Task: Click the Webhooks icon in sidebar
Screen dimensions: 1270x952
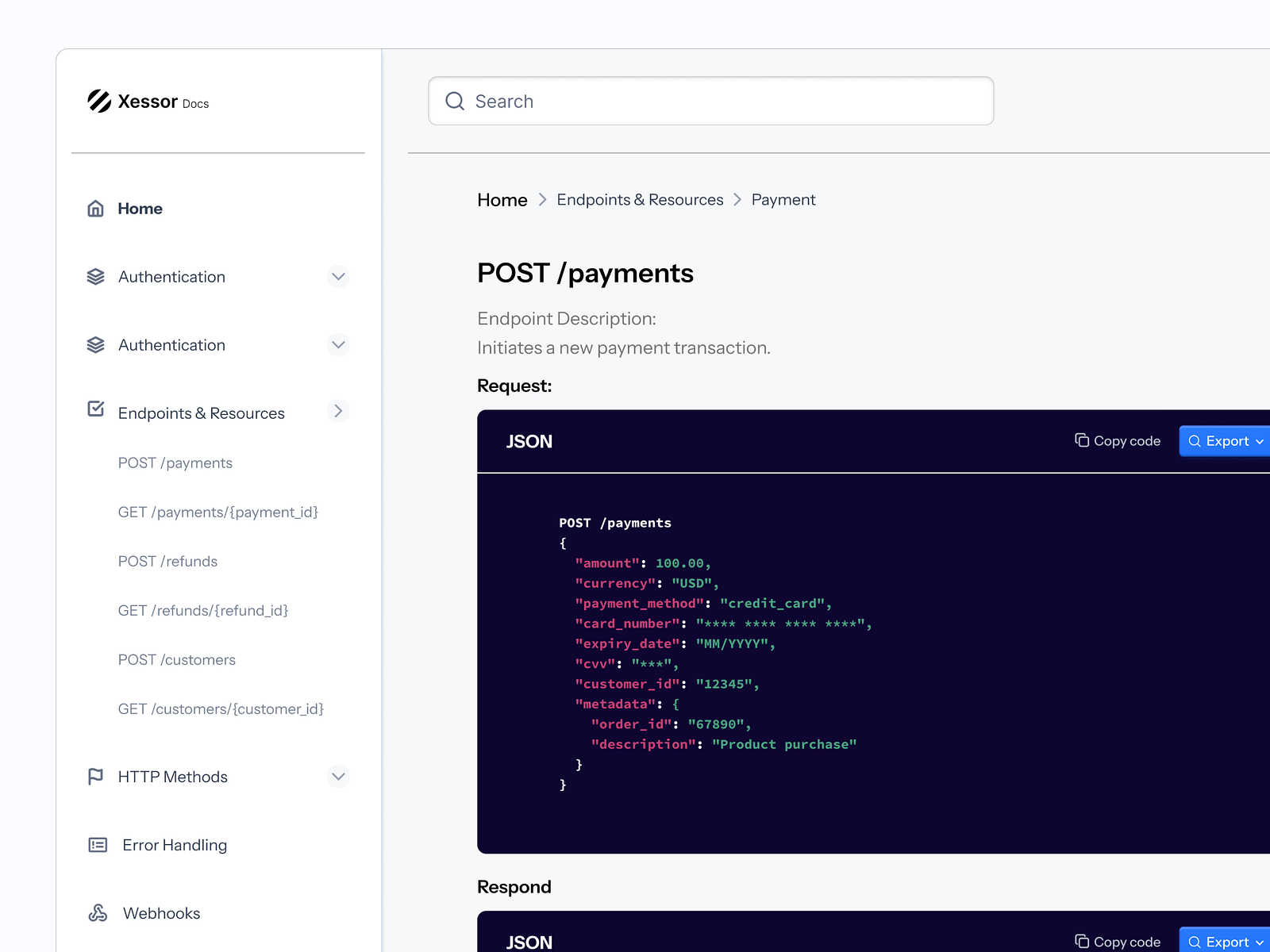Action: point(98,913)
